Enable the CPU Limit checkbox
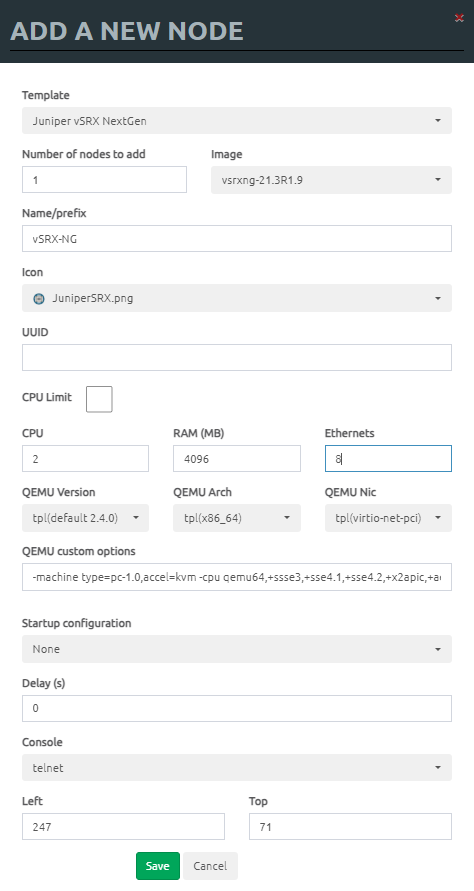 point(99,399)
